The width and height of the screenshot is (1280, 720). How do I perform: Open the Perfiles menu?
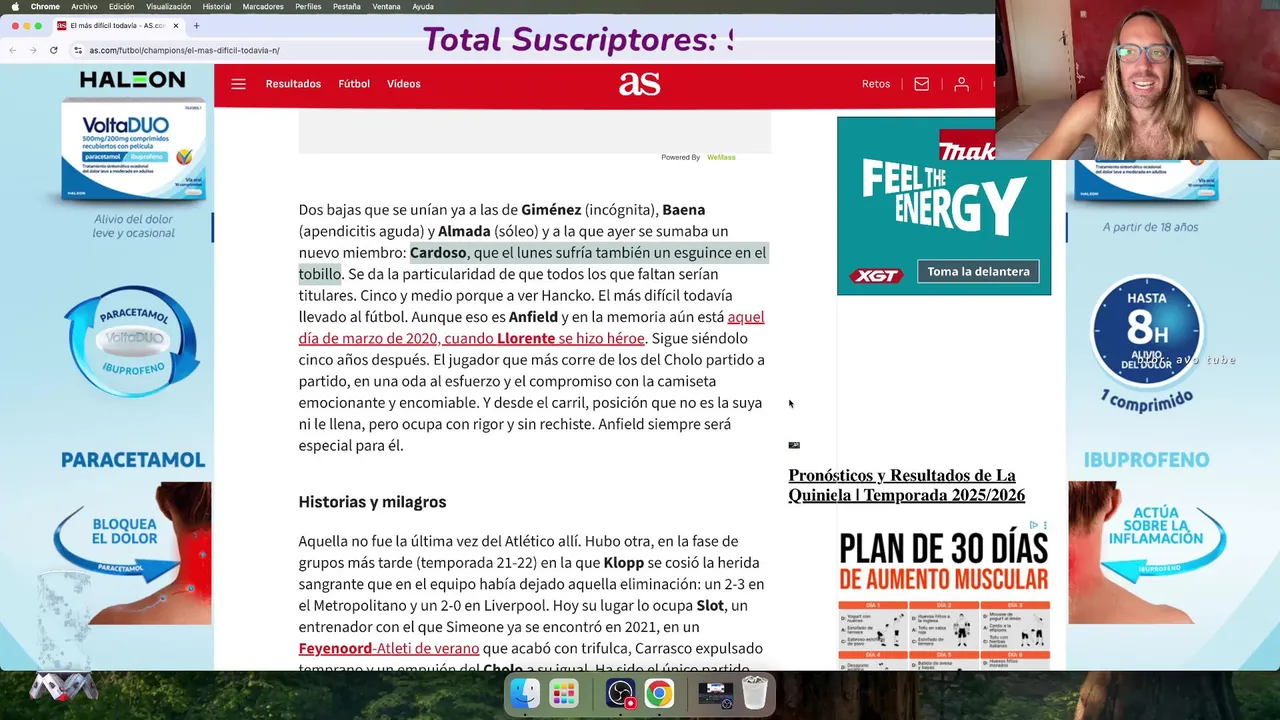pyautogui.click(x=308, y=6)
